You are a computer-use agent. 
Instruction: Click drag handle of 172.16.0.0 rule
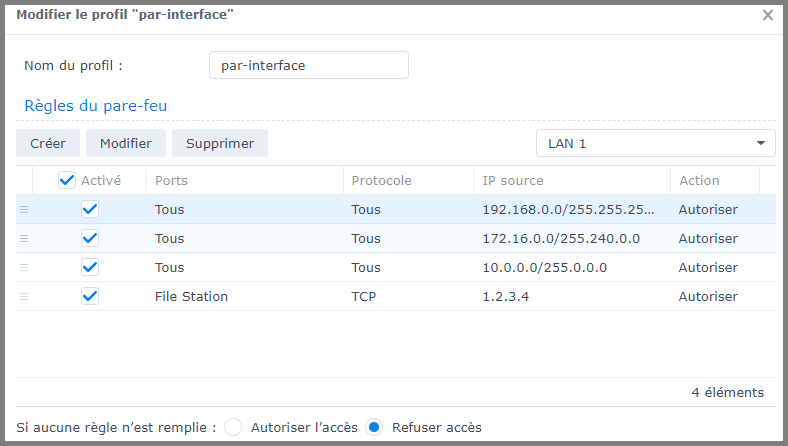(x=24, y=239)
